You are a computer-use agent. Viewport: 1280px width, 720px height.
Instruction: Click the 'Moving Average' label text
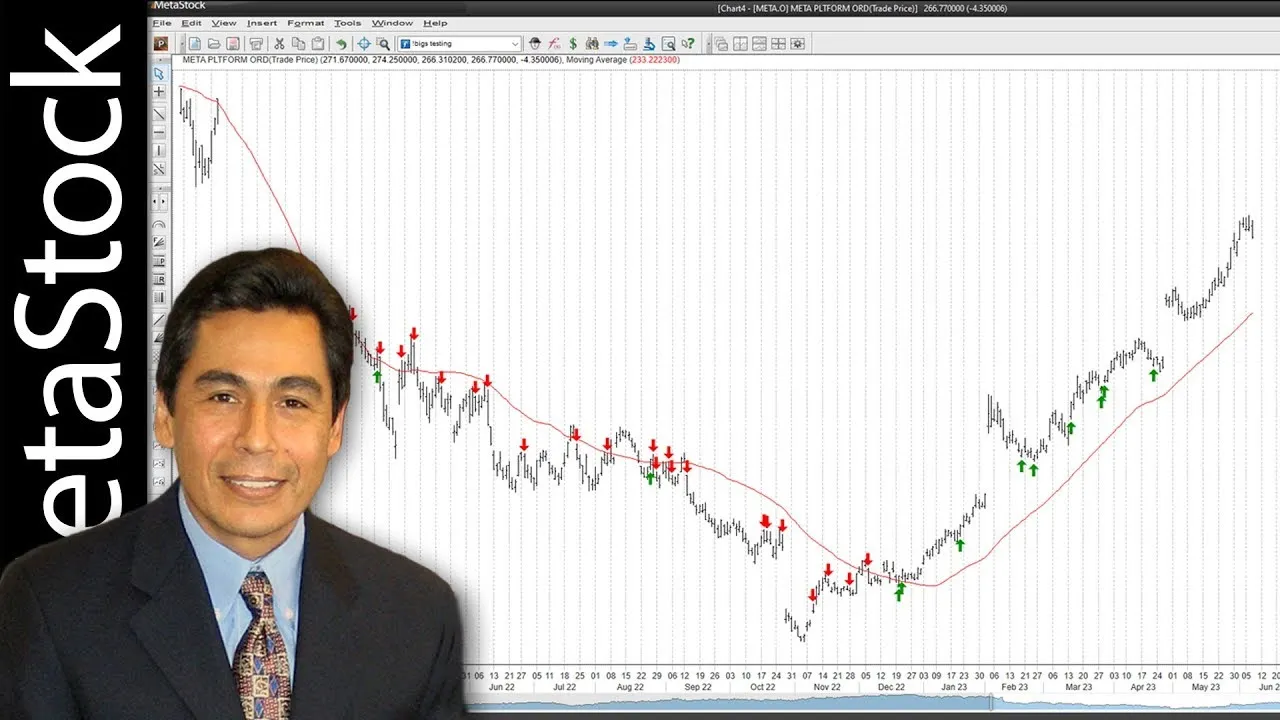coord(596,60)
